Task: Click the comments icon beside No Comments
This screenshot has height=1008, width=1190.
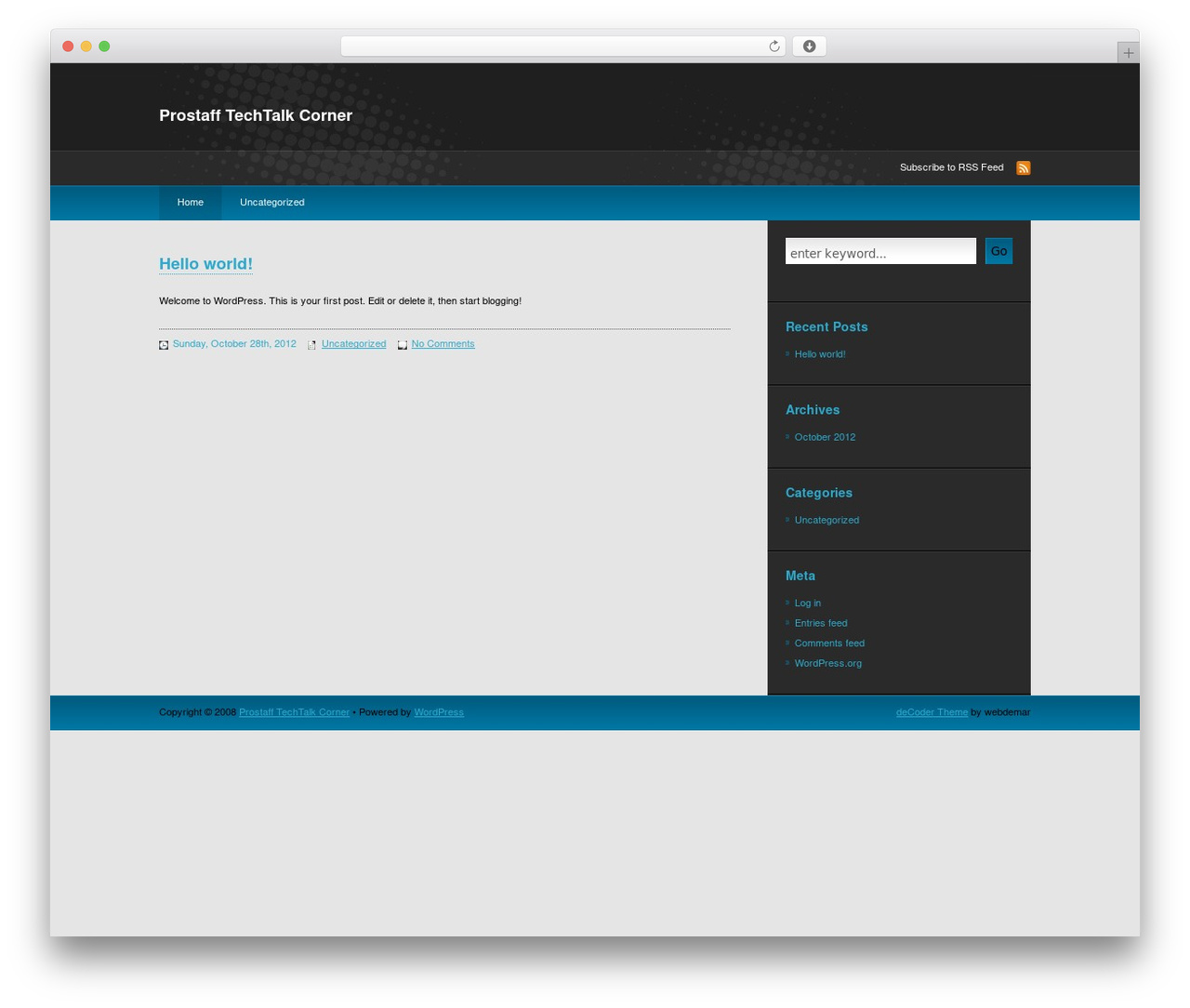Action: tap(403, 345)
